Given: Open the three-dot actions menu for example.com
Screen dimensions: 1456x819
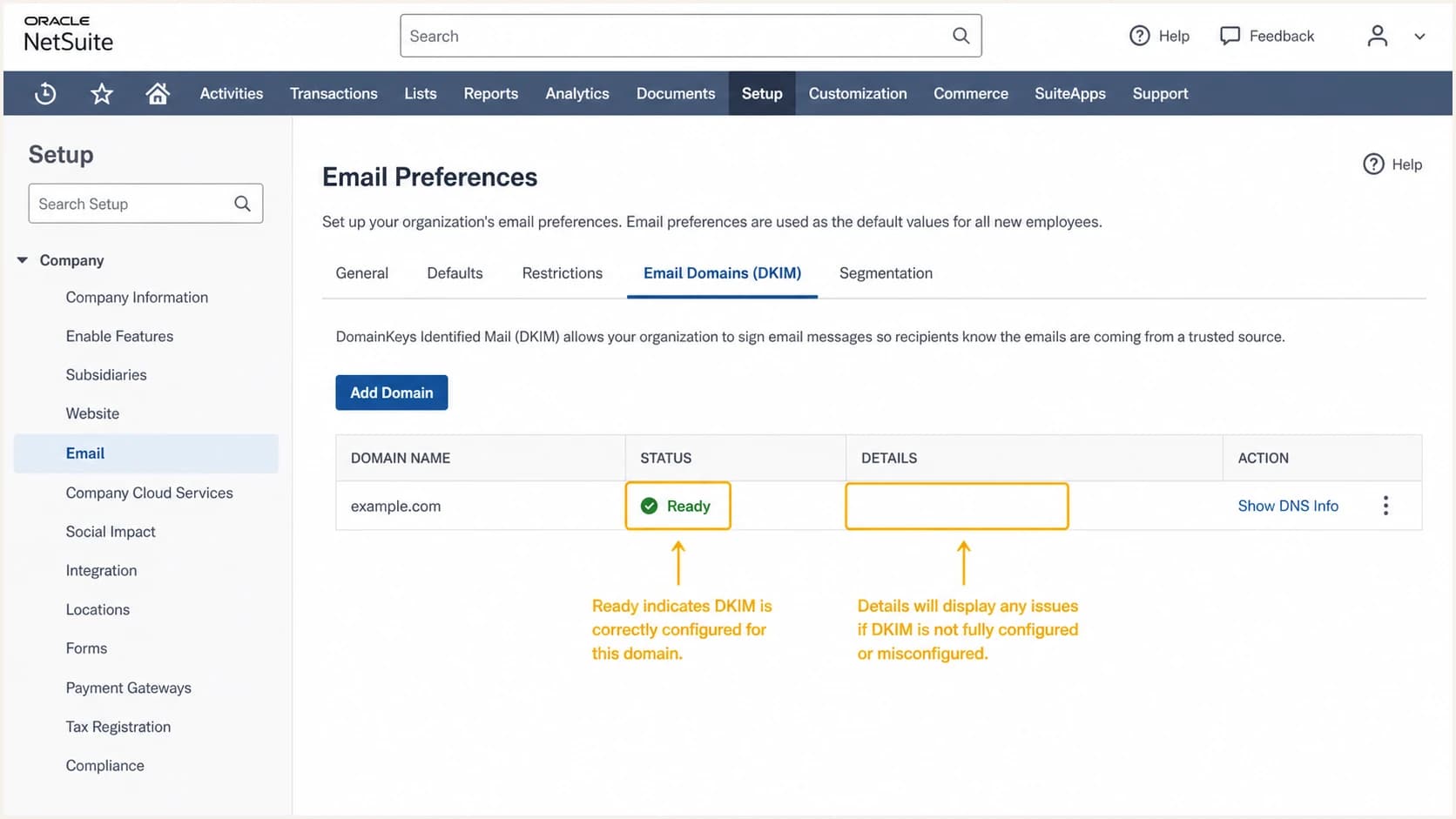Looking at the screenshot, I should pos(1385,506).
